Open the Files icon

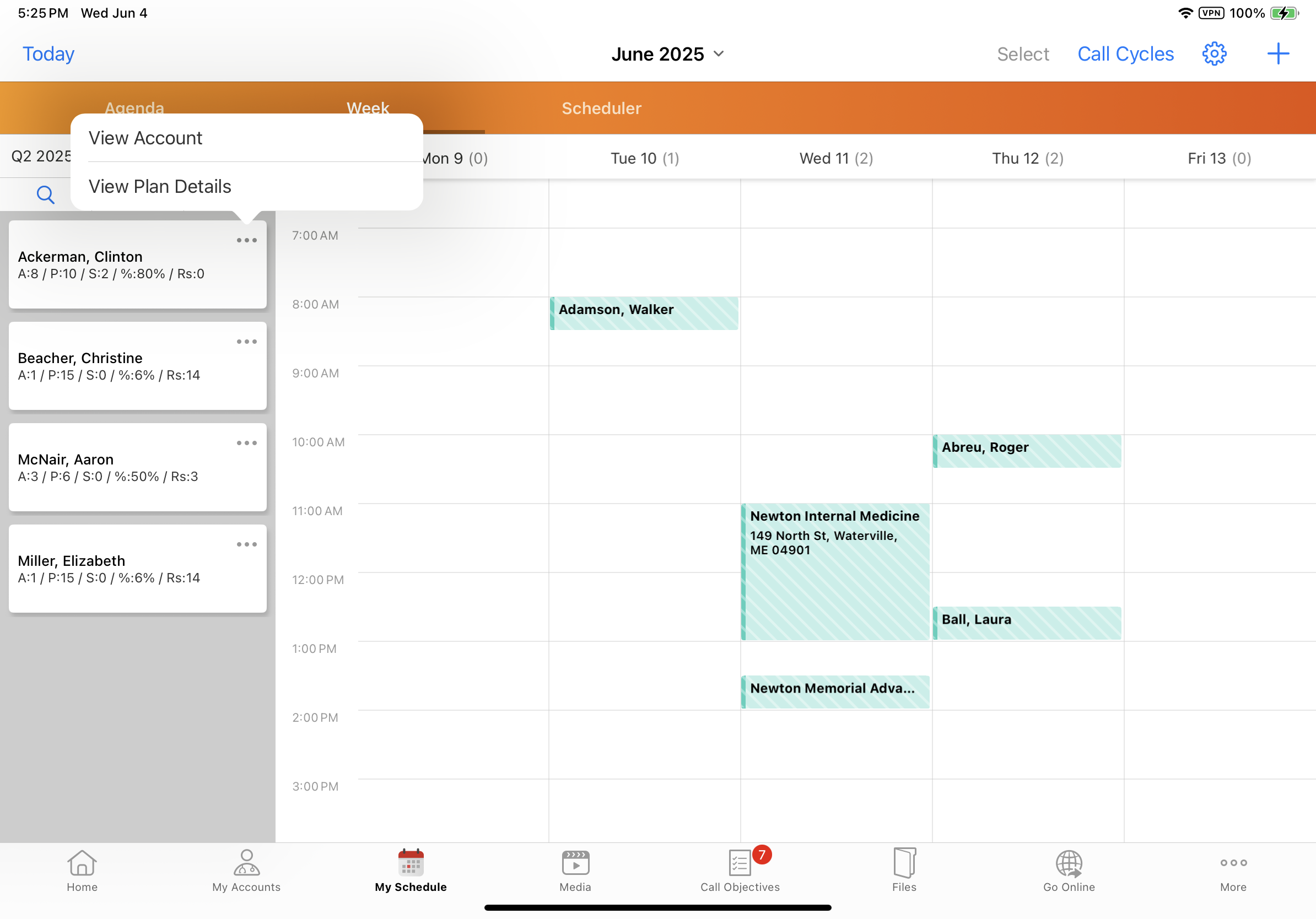coord(904,870)
